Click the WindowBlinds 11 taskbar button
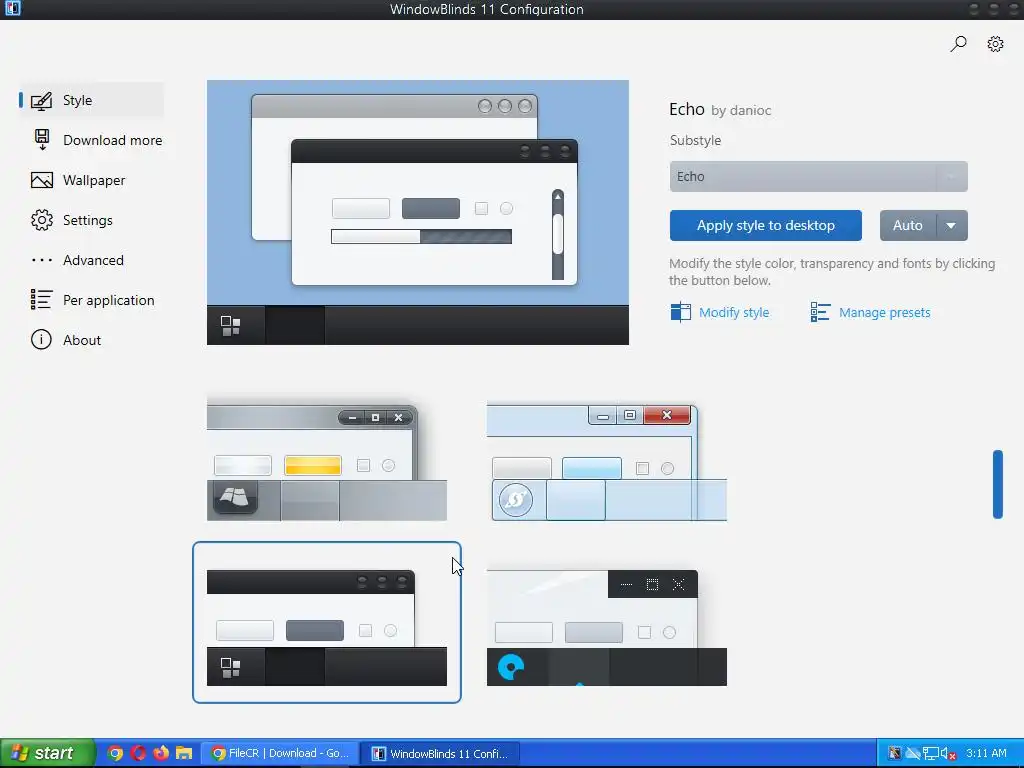The height and width of the screenshot is (768, 1024). (442, 753)
